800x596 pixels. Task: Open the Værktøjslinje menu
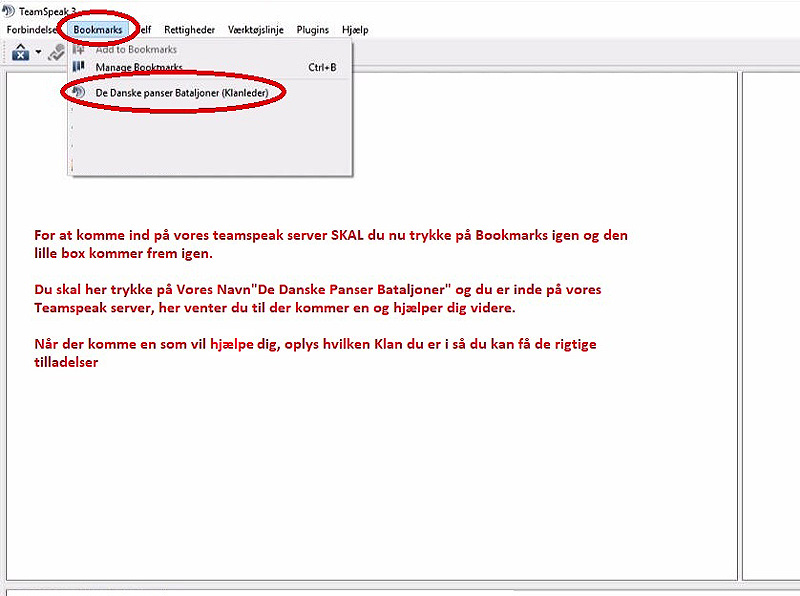tap(255, 30)
